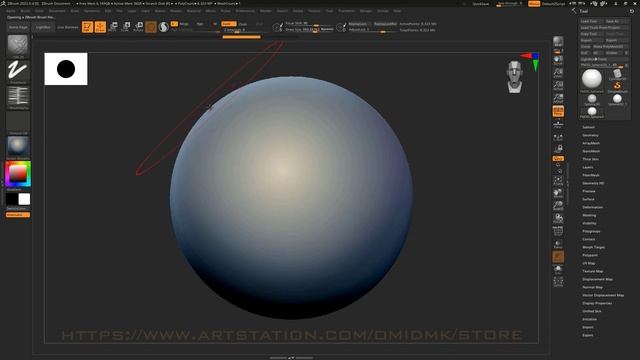Image resolution: width=640 pixels, height=360 pixels.
Task: Open the FreeHand stroke type selector
Action: click(18, 71)
